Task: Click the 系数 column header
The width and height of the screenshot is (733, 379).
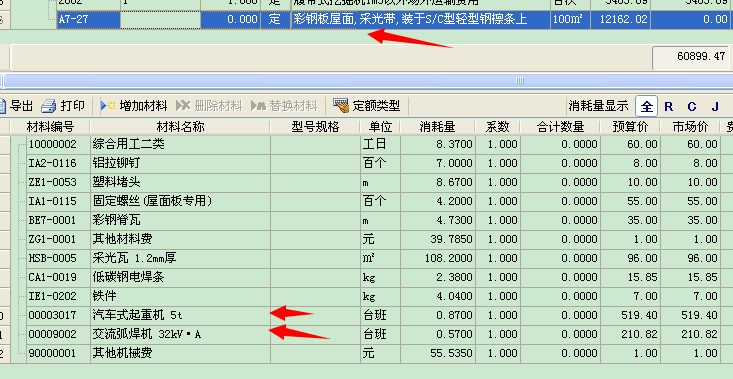Action: coord(497,127)
